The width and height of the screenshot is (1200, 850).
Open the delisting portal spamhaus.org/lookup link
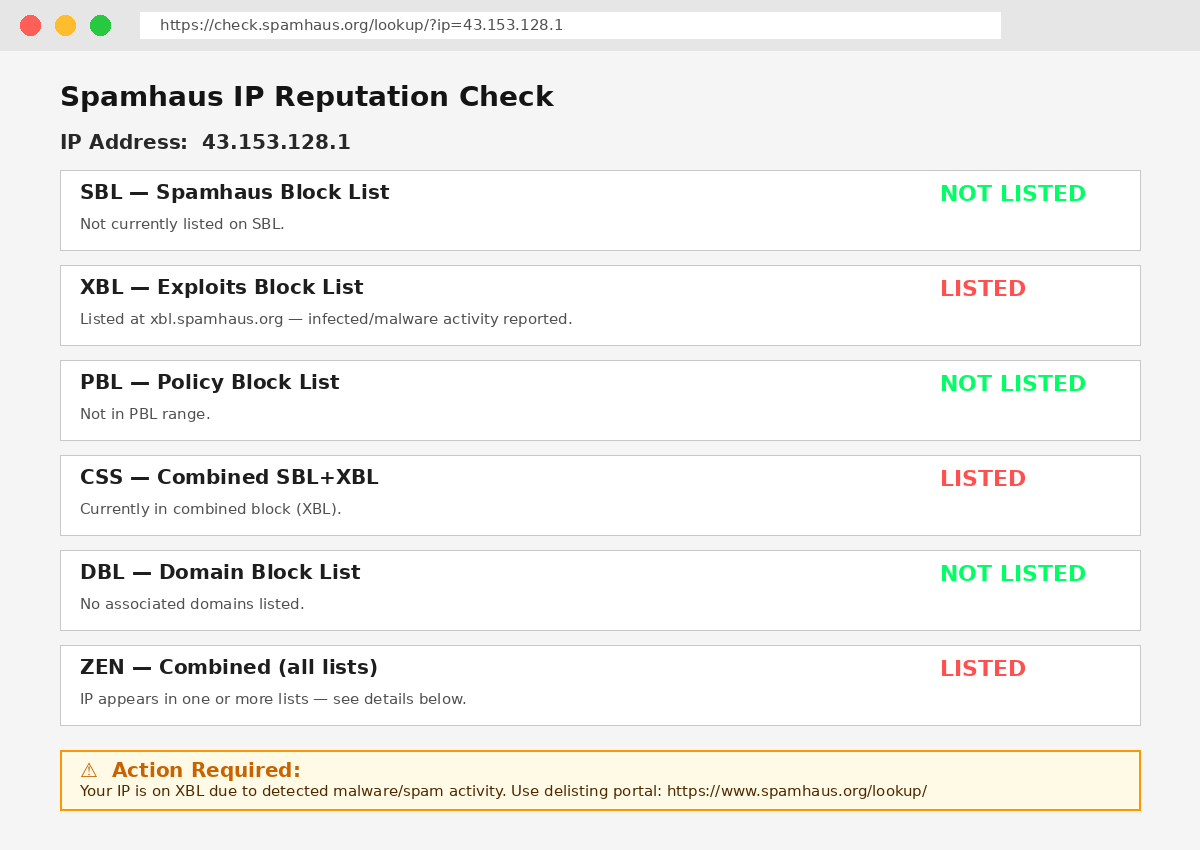click(x=797, y=791)
